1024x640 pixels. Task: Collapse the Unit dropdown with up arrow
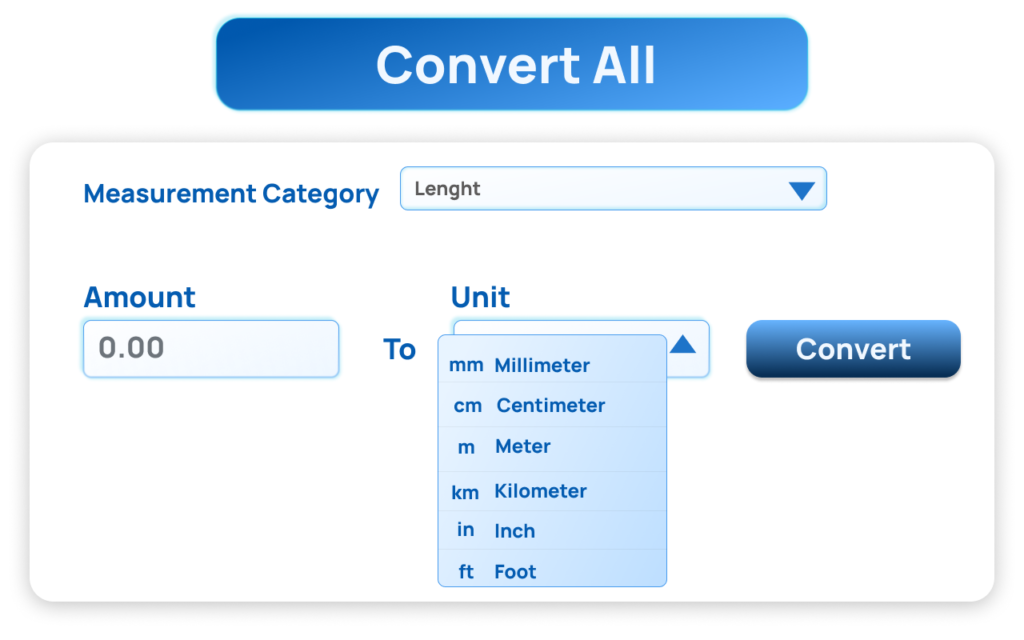(683, 345)
